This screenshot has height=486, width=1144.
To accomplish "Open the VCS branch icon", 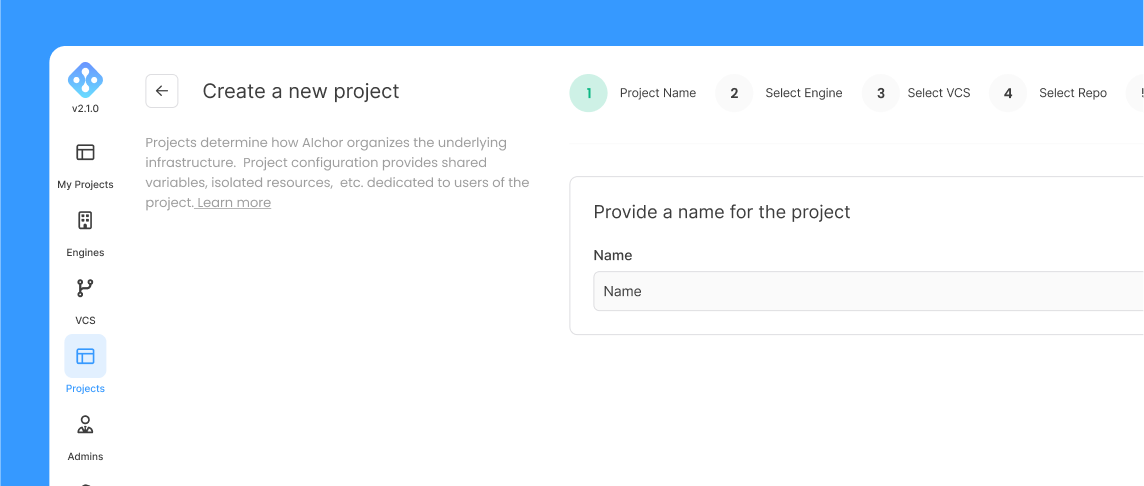I will [85, 288].
